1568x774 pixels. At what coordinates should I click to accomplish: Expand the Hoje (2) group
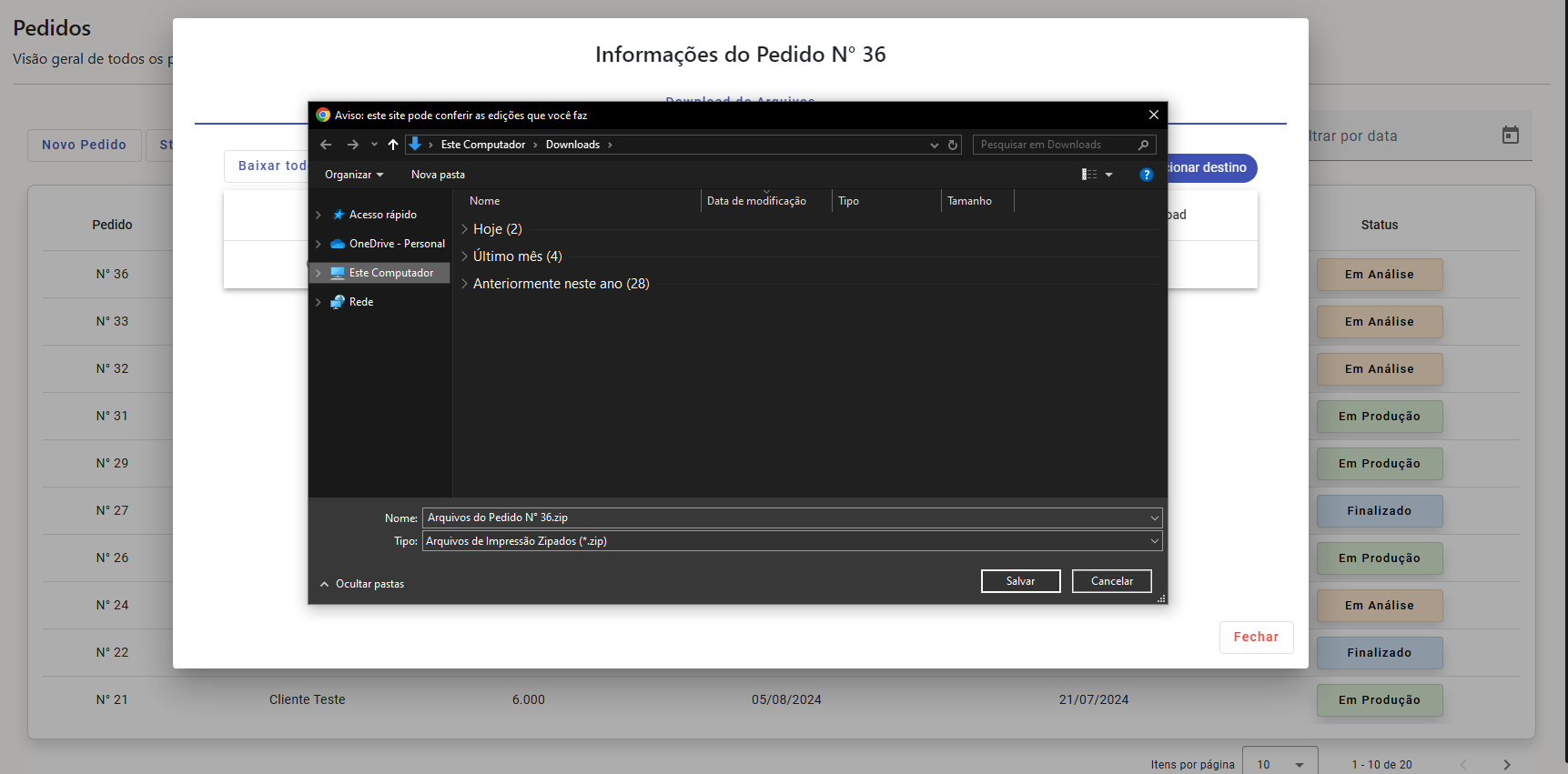point(465,229)
